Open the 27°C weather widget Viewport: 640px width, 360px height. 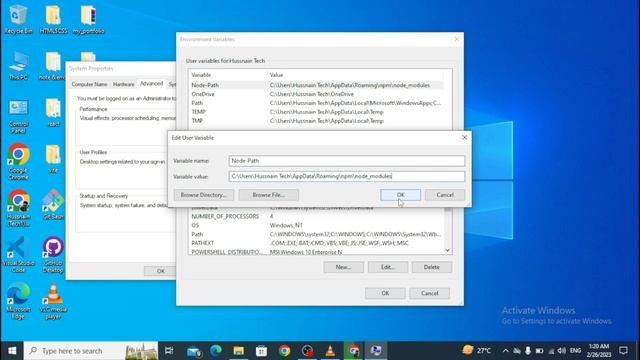click(477, 351)
